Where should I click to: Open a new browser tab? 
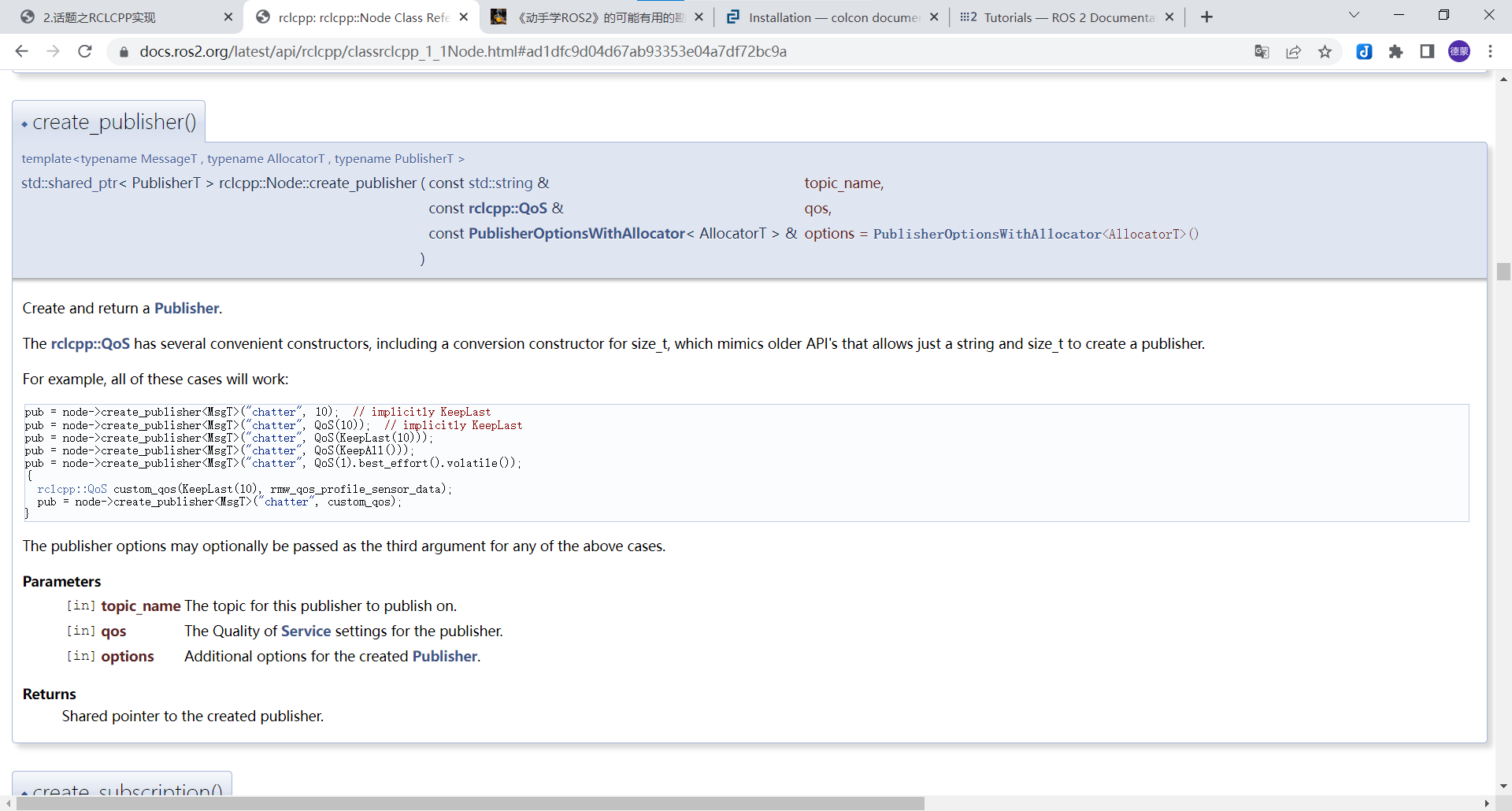coord(1206,17)
